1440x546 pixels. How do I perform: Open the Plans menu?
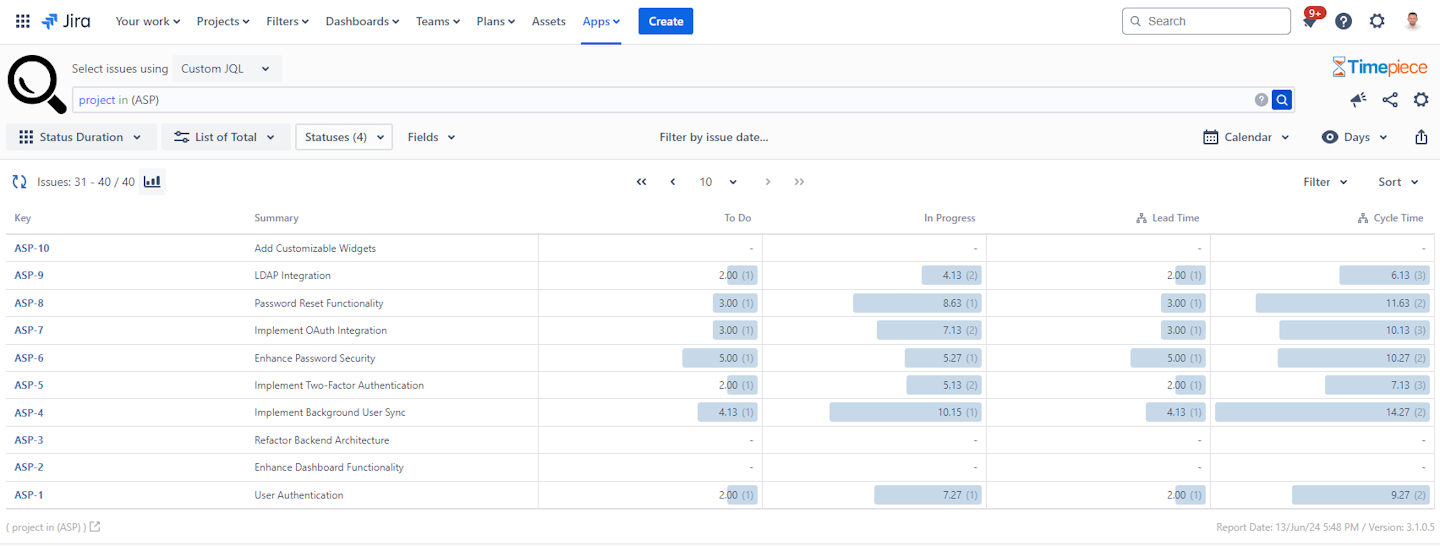click(x=496, y=21)
